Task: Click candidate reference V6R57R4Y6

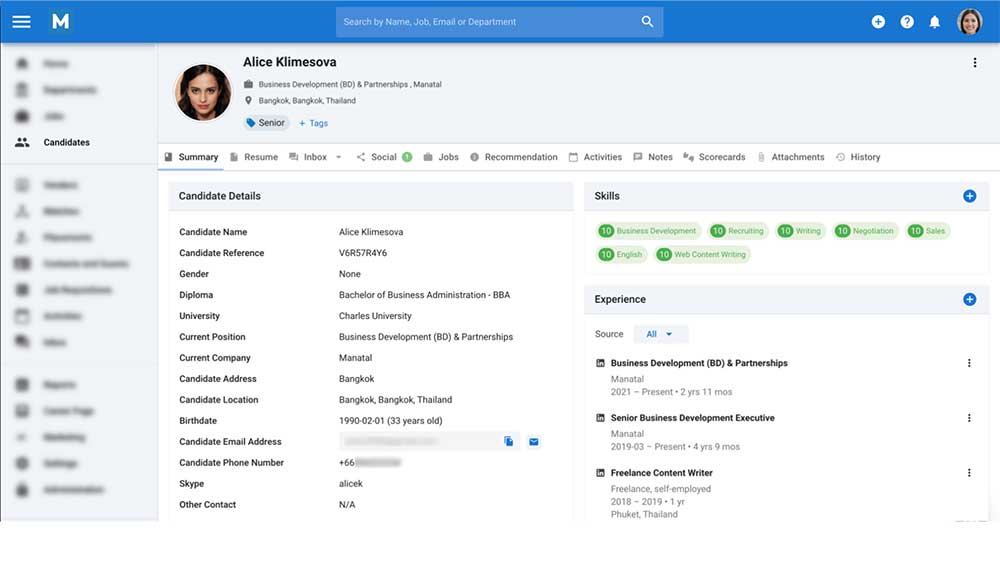Action: point(363,253)
